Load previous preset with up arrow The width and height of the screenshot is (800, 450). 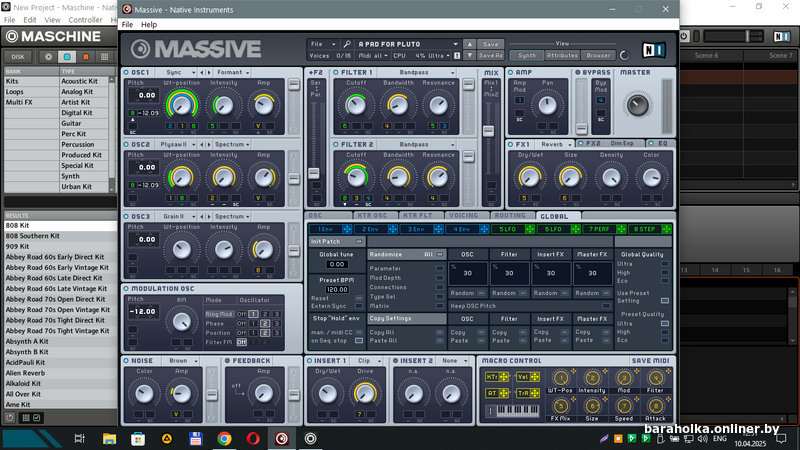pyautogui.click(x=470, y=44)
